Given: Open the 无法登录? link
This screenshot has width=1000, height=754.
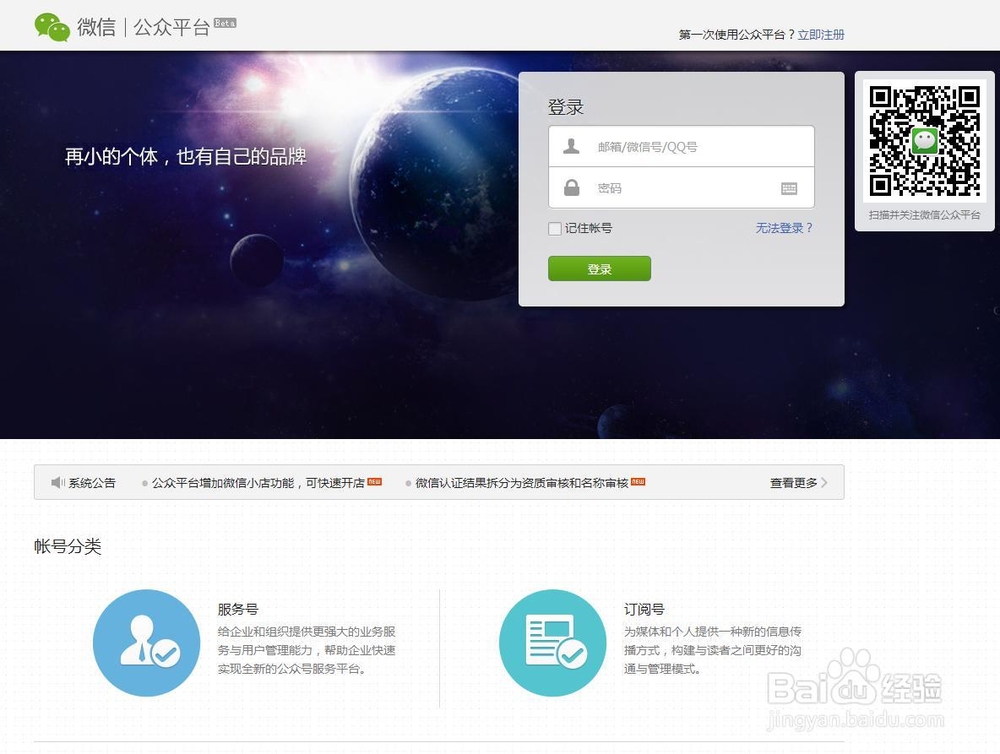Looking at the screenshot, I should 784,228.
